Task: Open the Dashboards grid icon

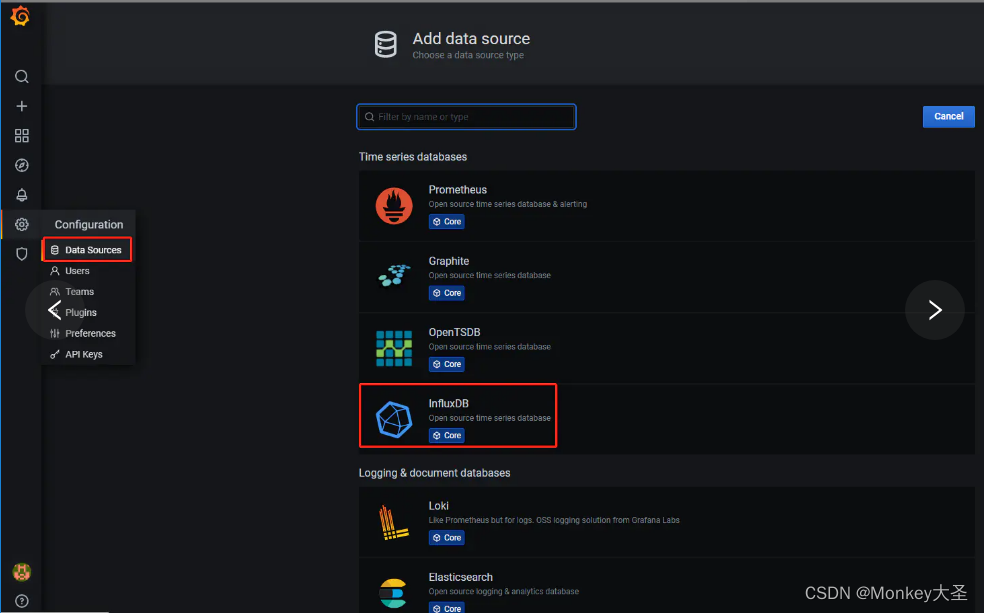Action: click(21, 136)
